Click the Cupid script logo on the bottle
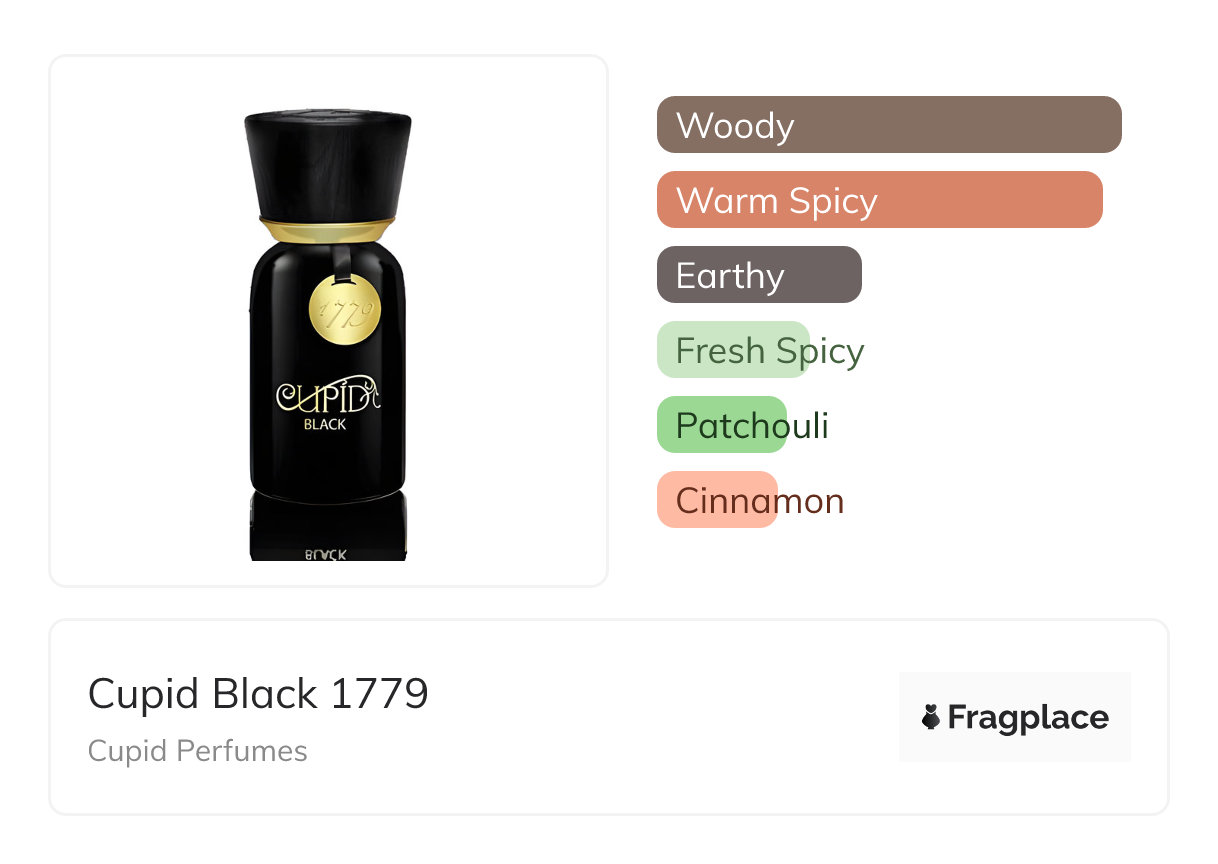1218x864 pixels. click(326, 395)
